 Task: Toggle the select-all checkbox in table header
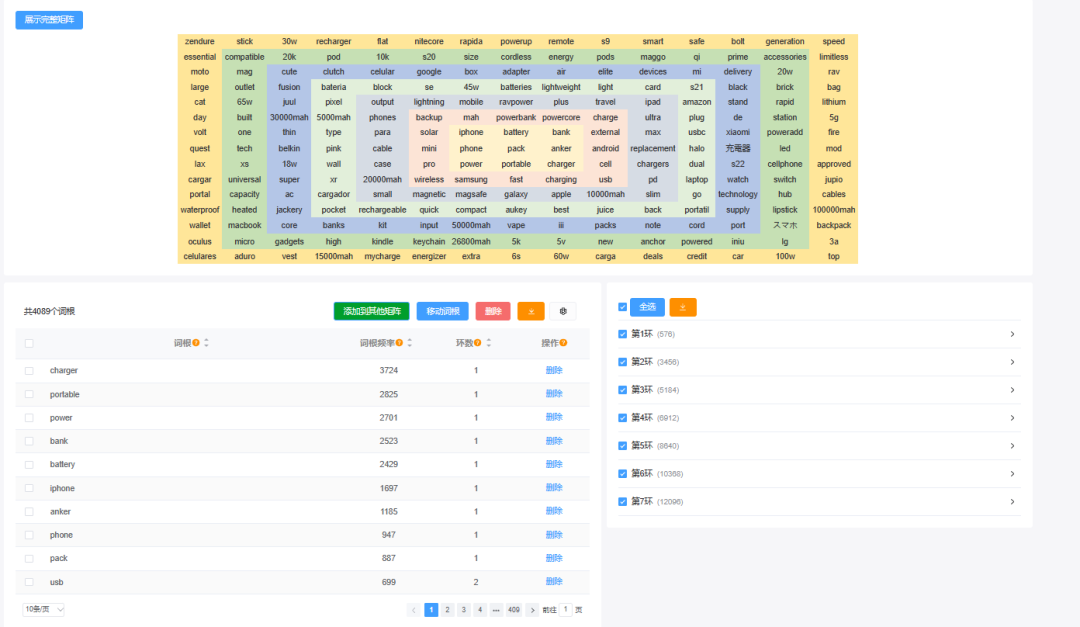point(29,343)
